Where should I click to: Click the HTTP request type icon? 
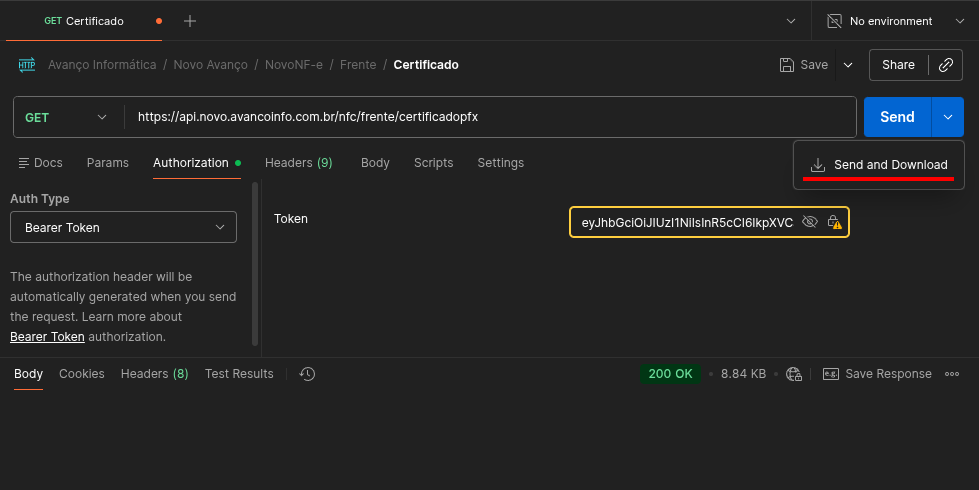click(x=27, y=65)
